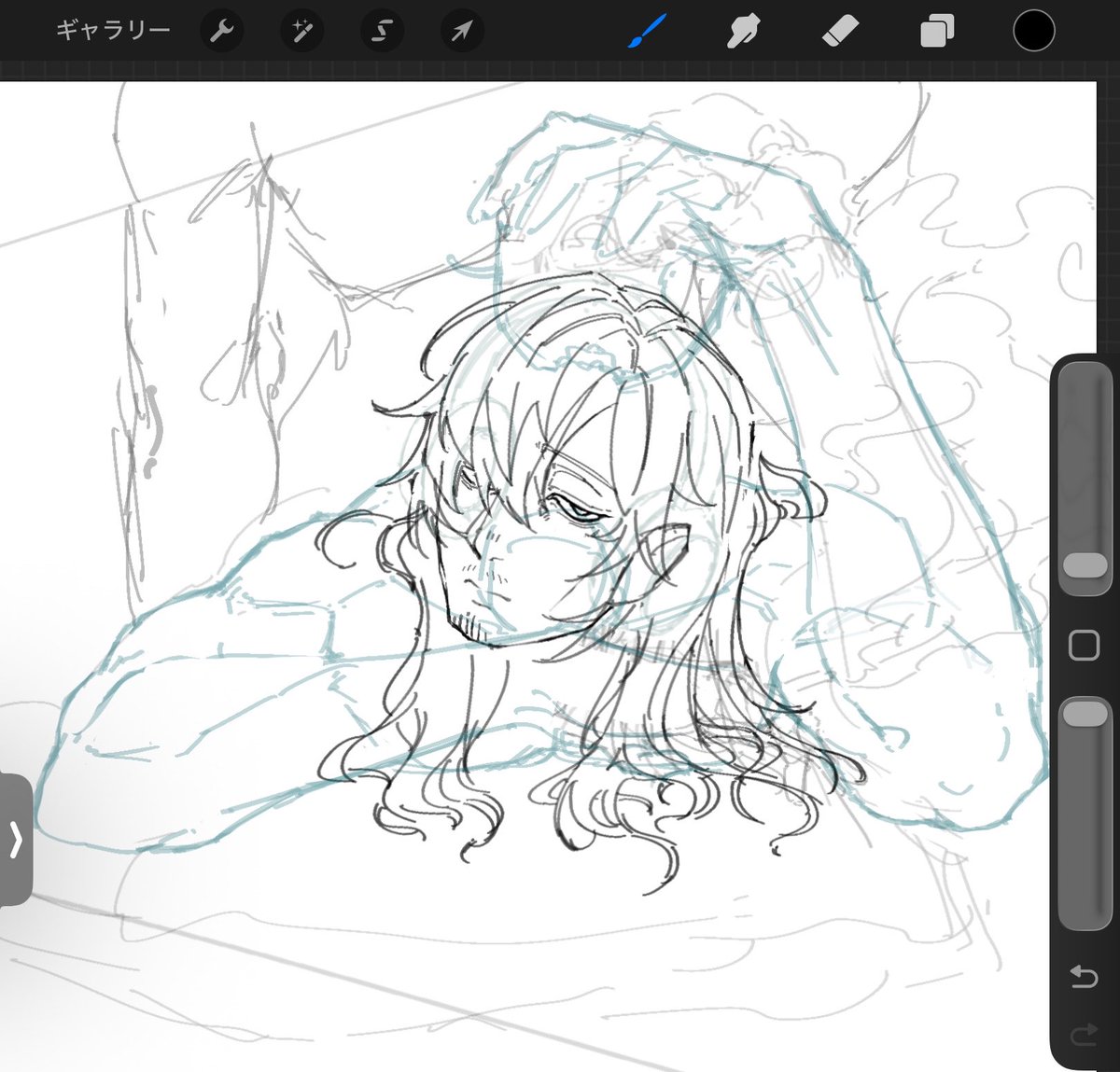The image size is (1120, 1072).
Task: Select the Paint brush tool
Action: point(647,31)
